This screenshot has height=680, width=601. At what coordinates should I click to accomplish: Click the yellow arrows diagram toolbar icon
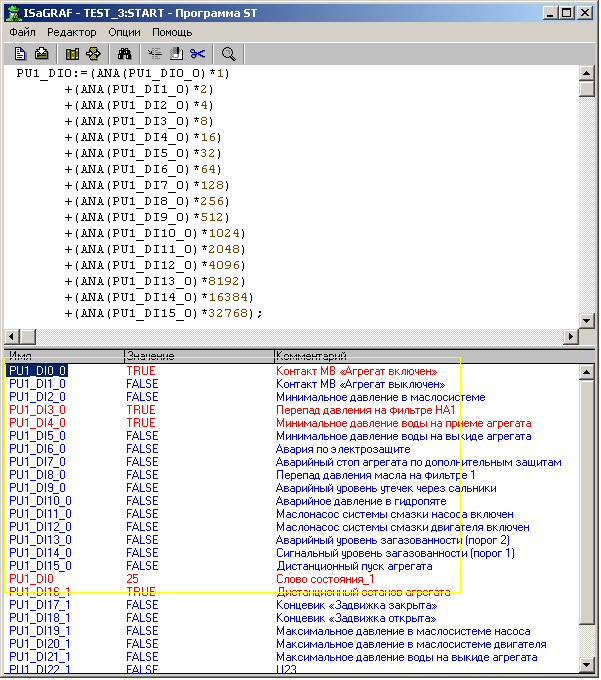point(94,54)
